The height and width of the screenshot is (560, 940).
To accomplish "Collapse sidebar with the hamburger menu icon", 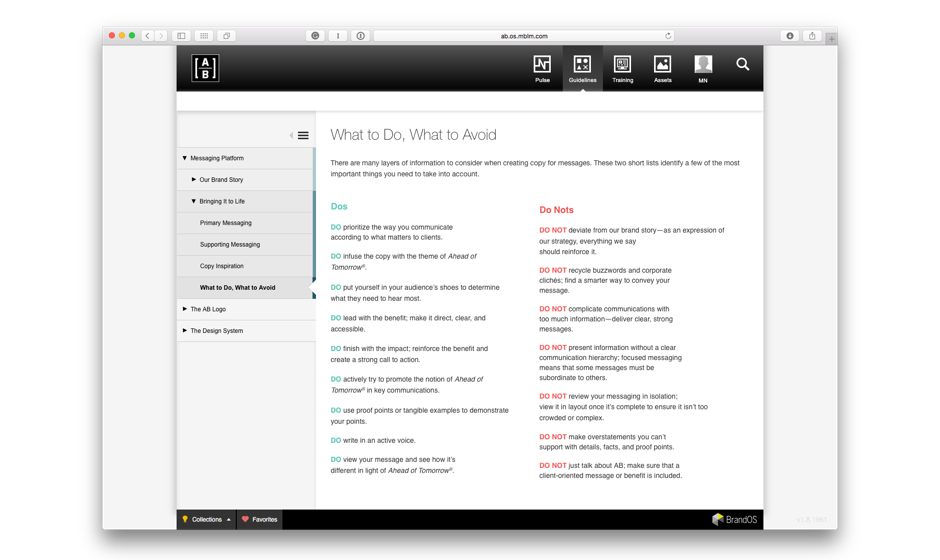I will click(x=303, y=136).
